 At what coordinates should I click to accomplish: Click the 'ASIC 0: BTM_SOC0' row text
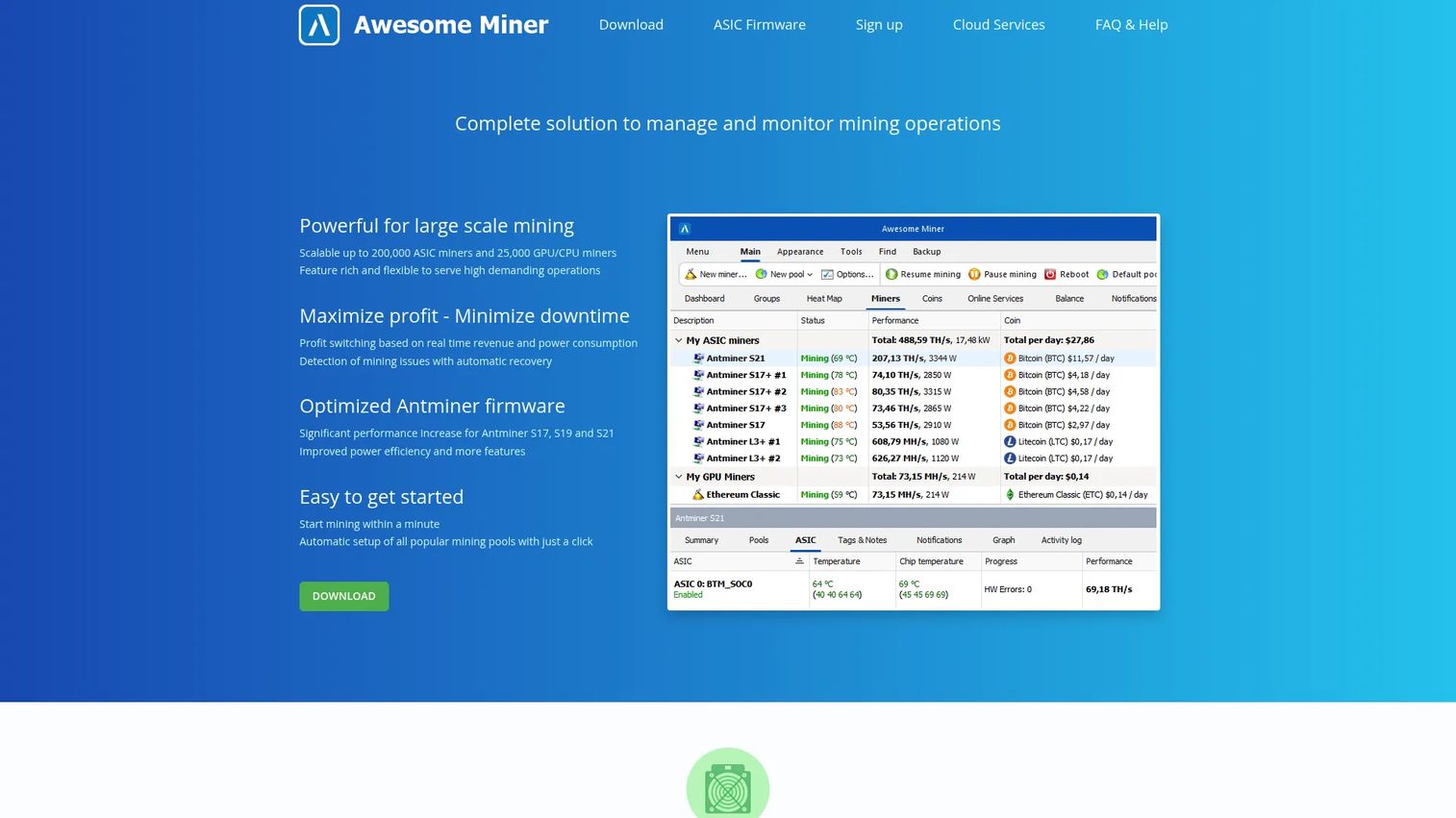click(713, 584)
